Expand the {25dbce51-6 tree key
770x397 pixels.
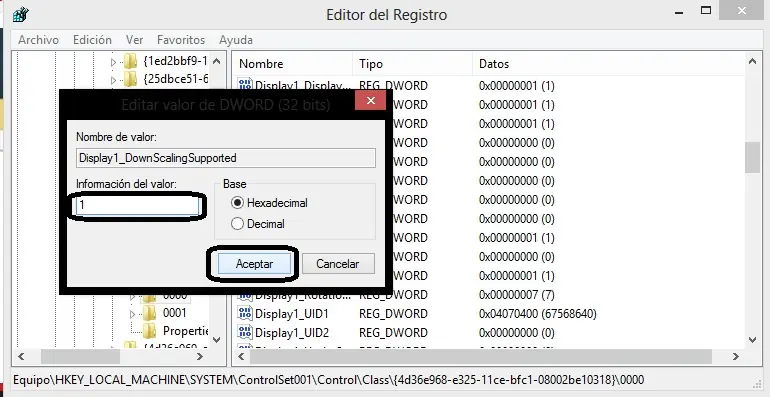click(x=113, y=80)
